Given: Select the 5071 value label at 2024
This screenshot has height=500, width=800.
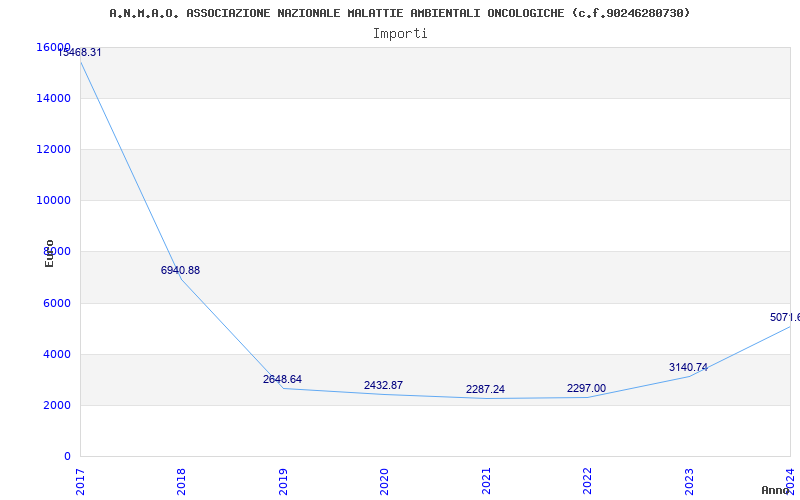Looking at the screenshot, I should click(x=784, y=317).
